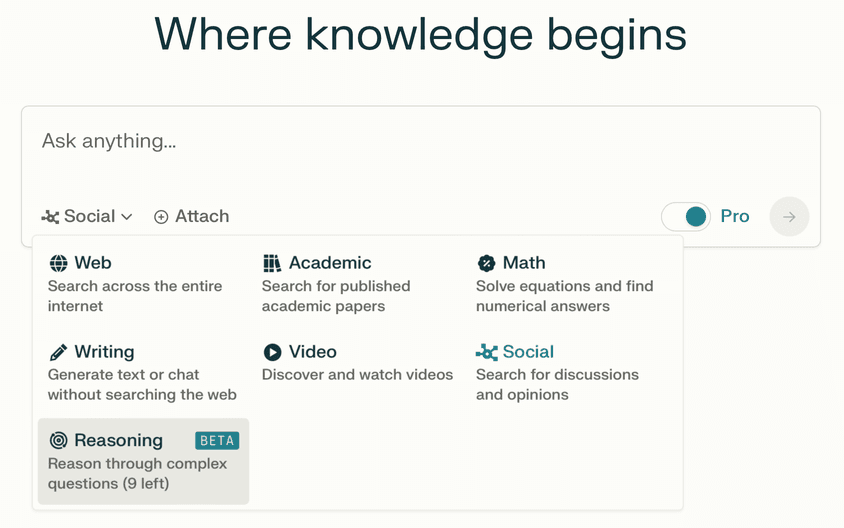Open the Social focus selector
Screen dimensions: 844x528
pyautogui.click(x=87, y=216)
